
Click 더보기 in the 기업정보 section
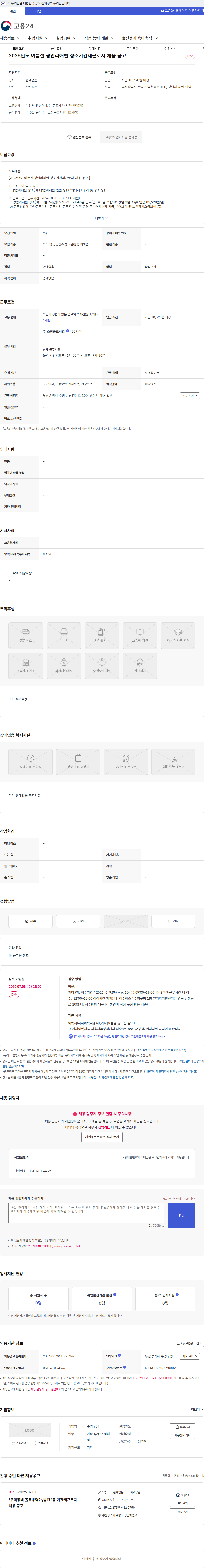click(x=197, y=1409)
